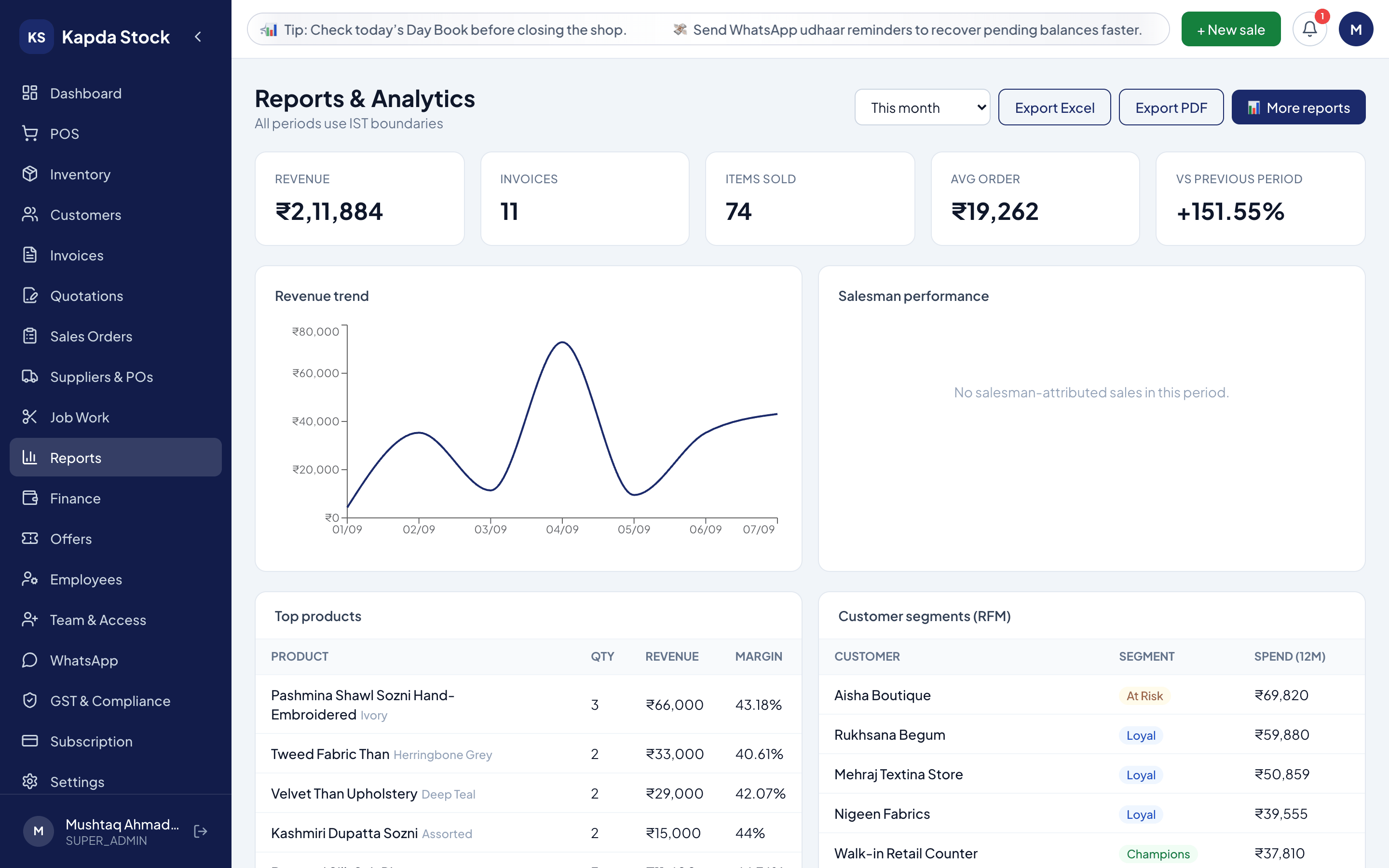Click the VS Previous Period +151.55% card
This screenshot has width=1389, height=868.
click(x=1260, y=199)
